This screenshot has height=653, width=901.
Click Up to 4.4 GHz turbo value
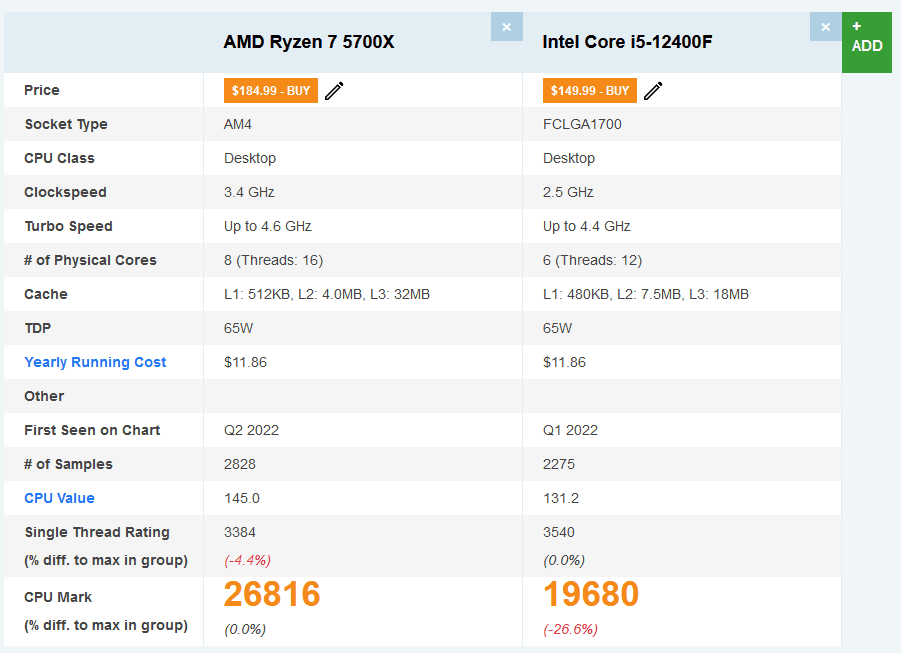tap(586, 226)
